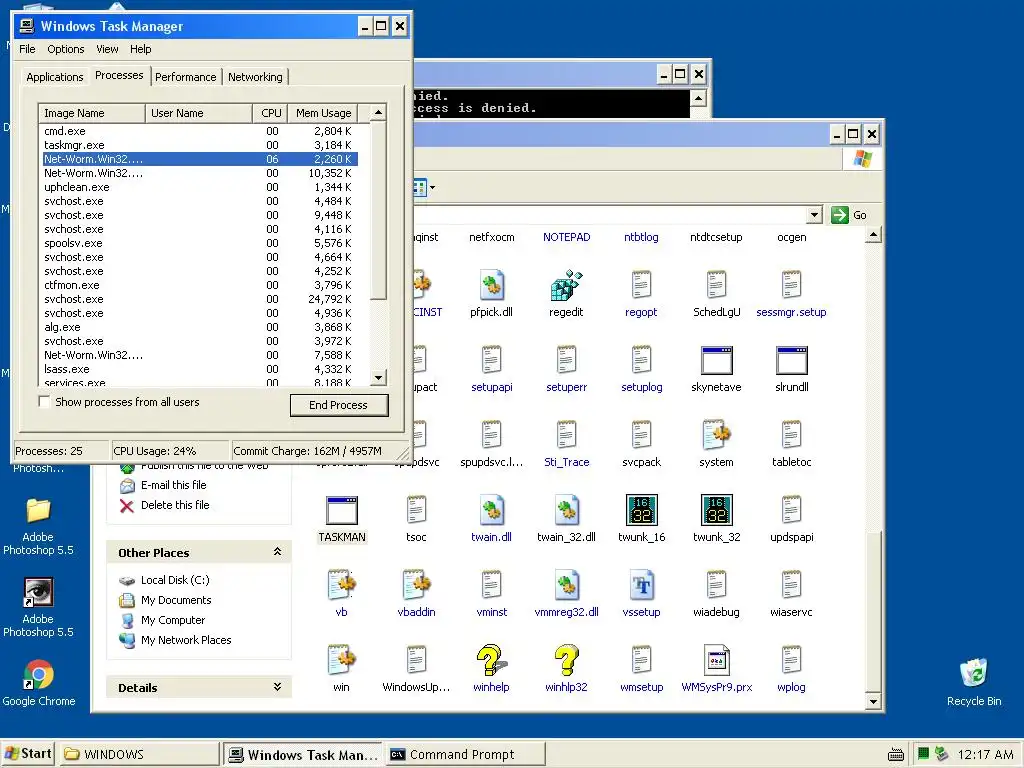Select the twain_32.dll file icon

coord(566,511)
